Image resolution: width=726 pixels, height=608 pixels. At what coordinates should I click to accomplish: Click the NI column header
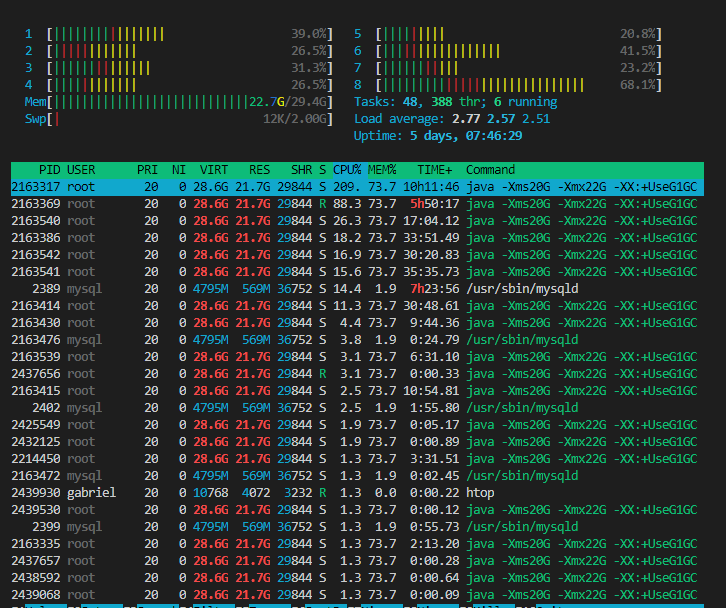pos(179,170)
